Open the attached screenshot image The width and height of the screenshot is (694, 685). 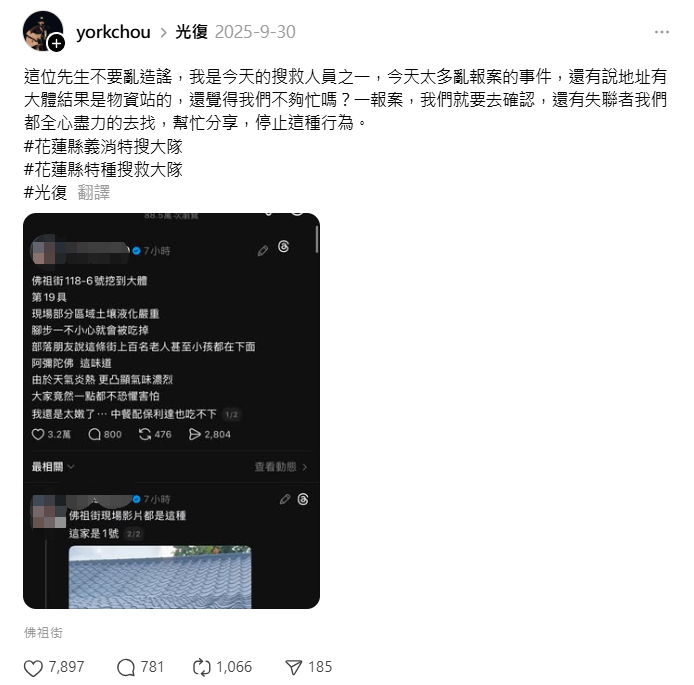point(171,411)
